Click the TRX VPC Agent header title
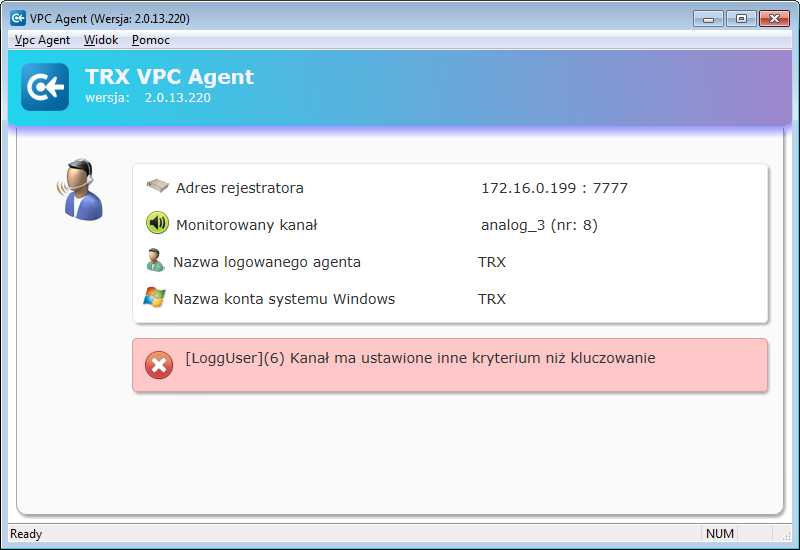800x550 pixels. [x=169, y=77]
